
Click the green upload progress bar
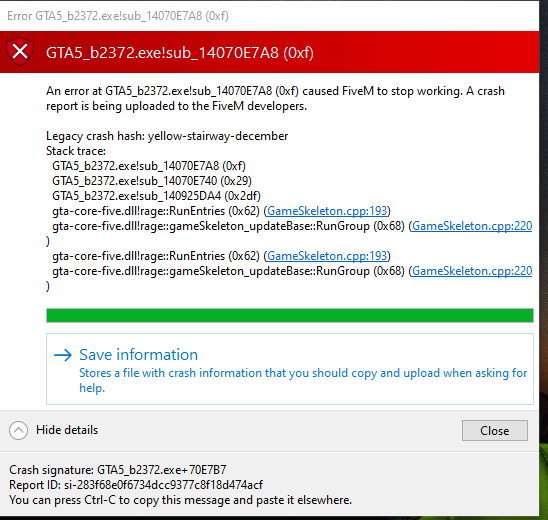click(x=290, y=315)
